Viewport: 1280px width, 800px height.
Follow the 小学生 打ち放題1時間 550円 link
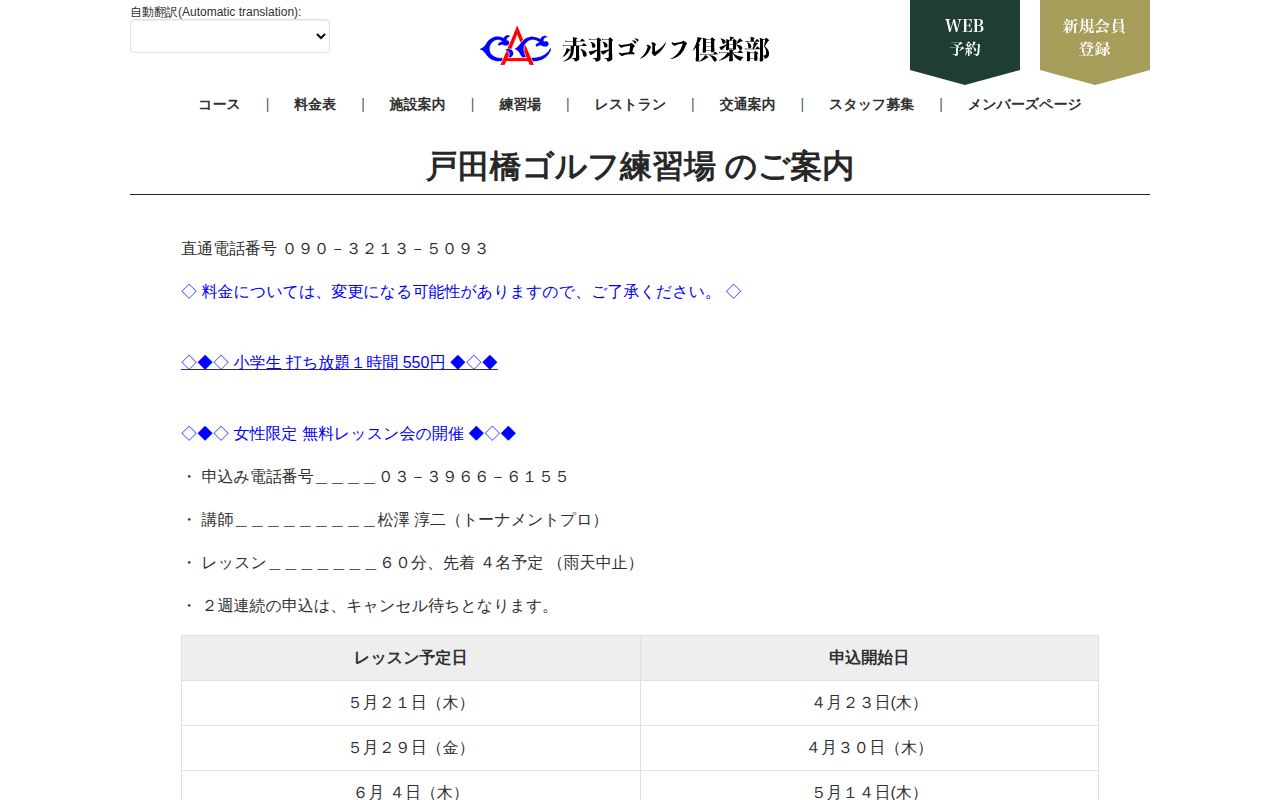coord(339,362)
